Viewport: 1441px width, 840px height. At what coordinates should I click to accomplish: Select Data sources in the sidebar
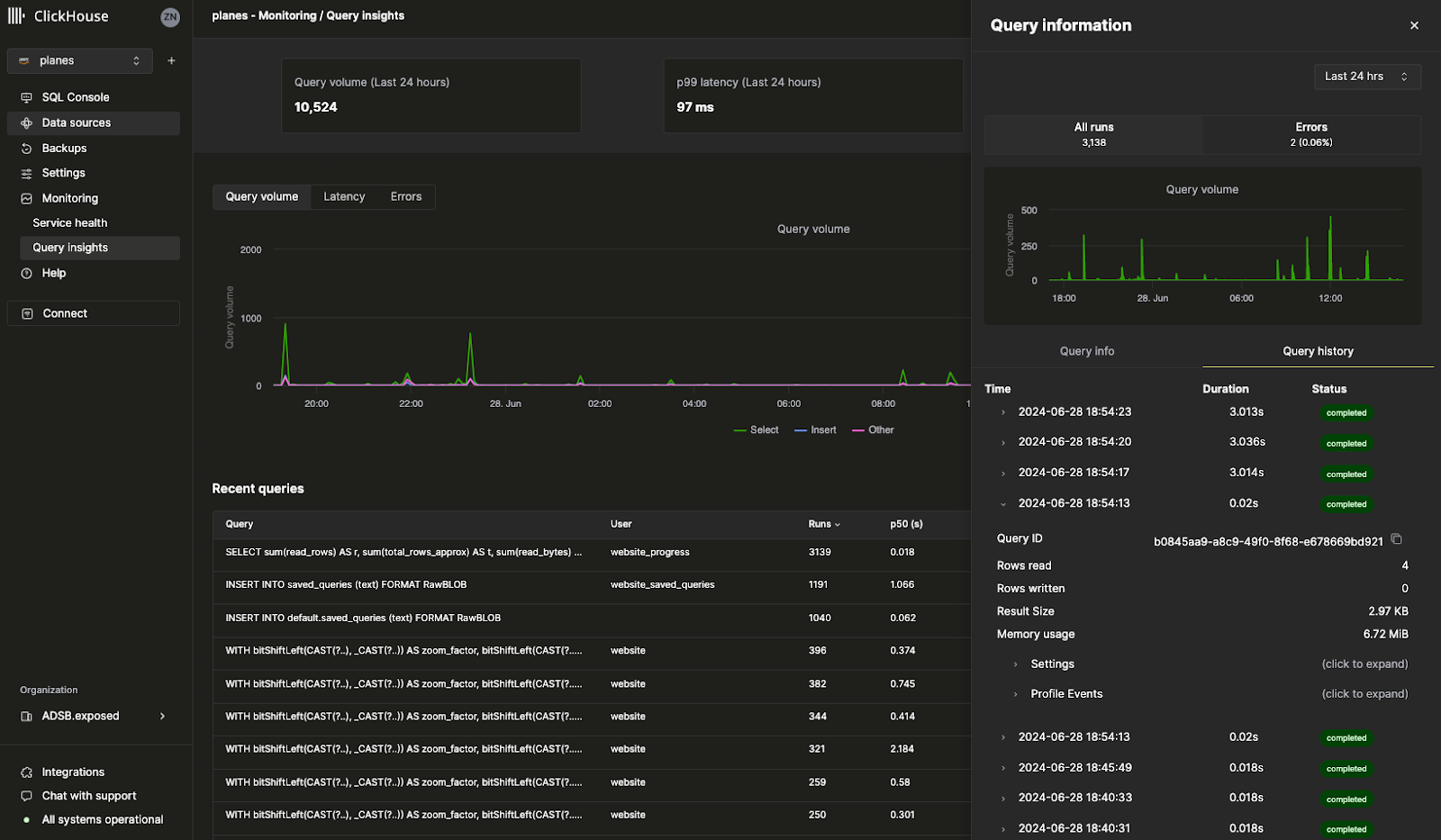pyautogui.click(x=76, y=122)
